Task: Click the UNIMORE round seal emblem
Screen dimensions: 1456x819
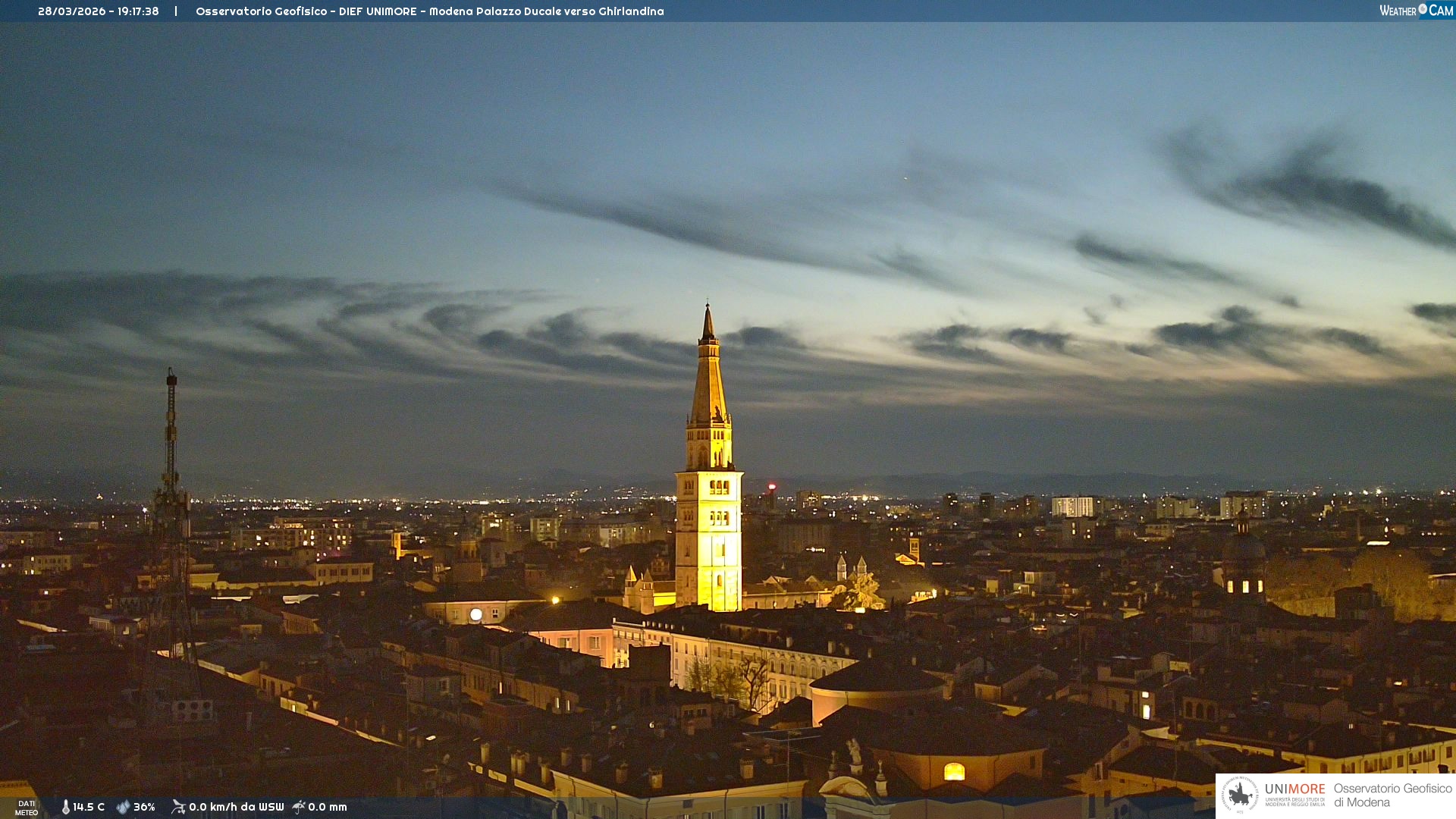Action: click(1240, 795)
